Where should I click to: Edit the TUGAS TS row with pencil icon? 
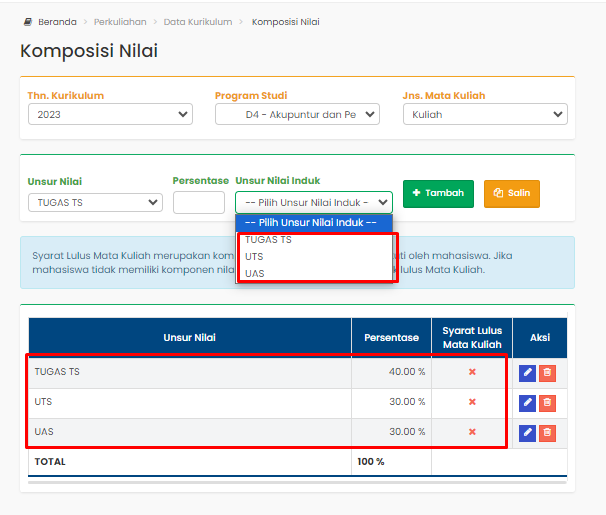pyautogui.click(x=527, y=373)
